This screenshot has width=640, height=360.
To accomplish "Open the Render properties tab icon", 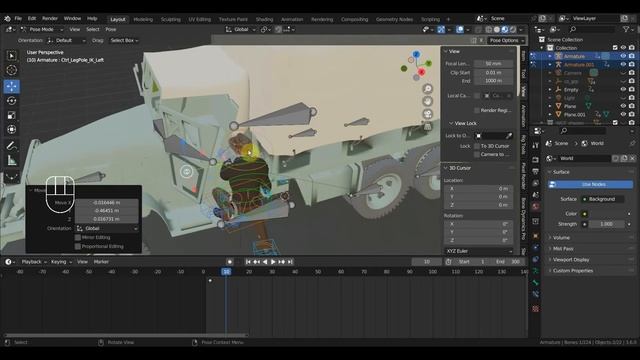I will (536, 160).
